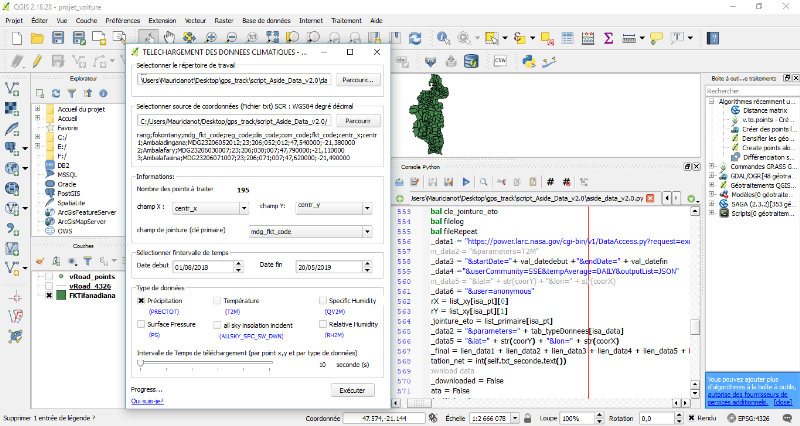The width and height of the screenshot is (800, 426).
Task: Click the Qui suis-je? link
Action: 149,402
